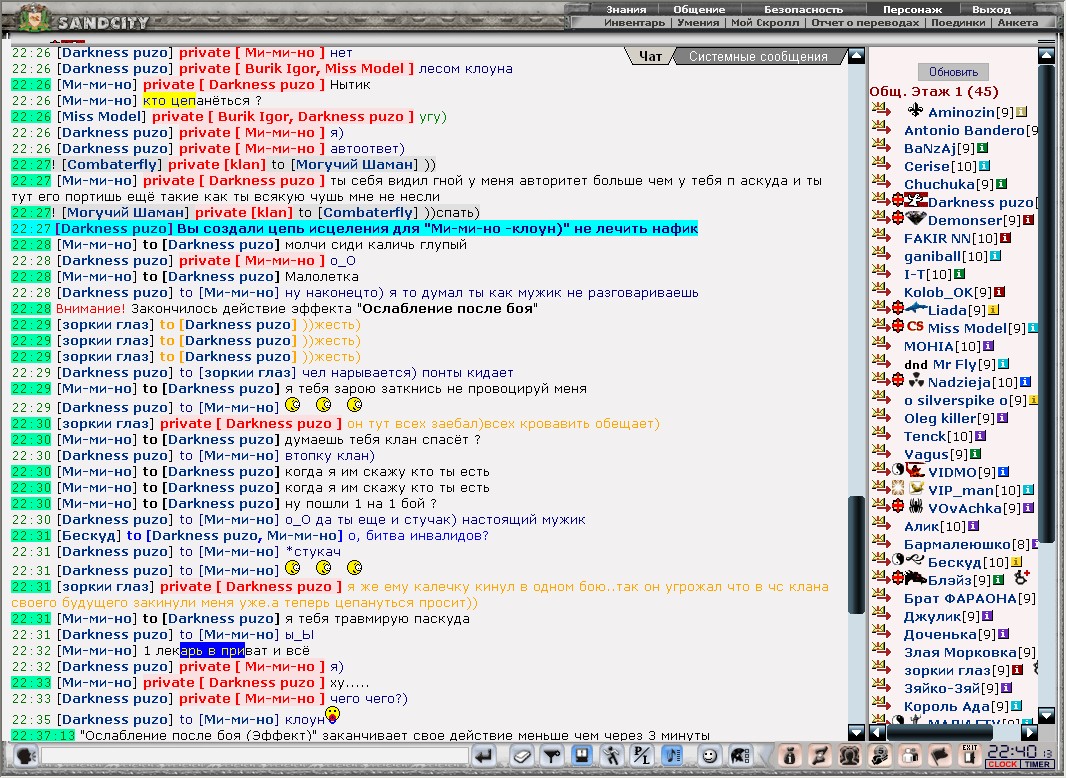
Task: Switch to Системные сообщения tab
Action: tap(758, 56)
